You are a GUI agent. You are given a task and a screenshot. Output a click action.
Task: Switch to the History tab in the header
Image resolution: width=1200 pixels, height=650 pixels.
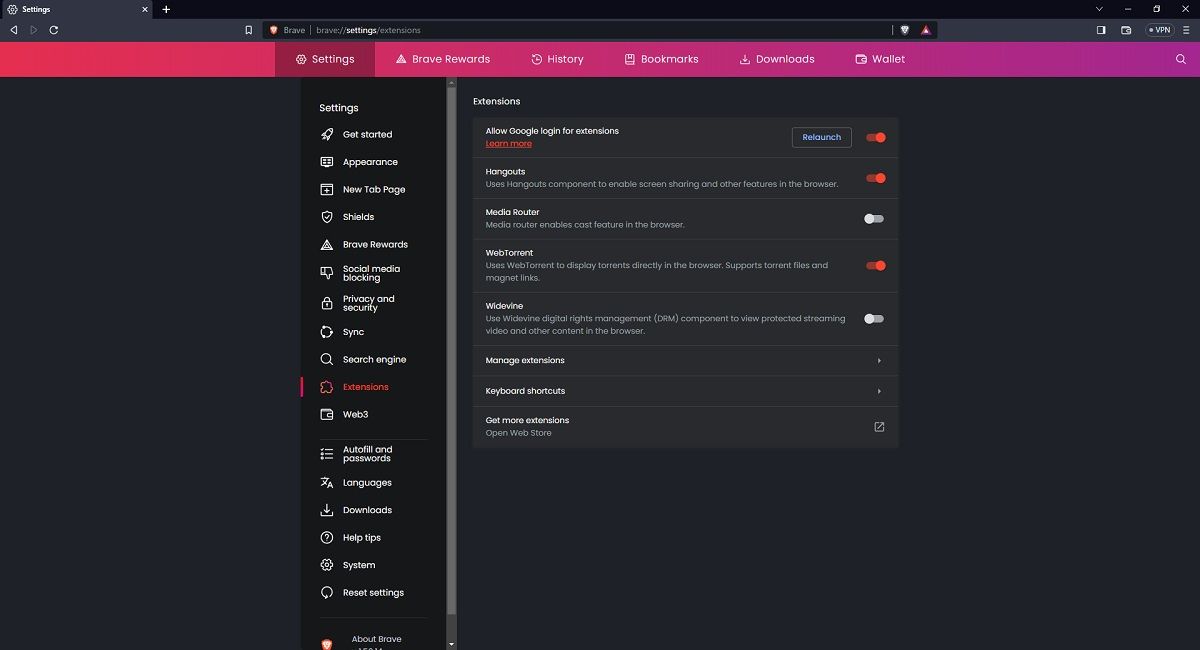click(557, 59)
